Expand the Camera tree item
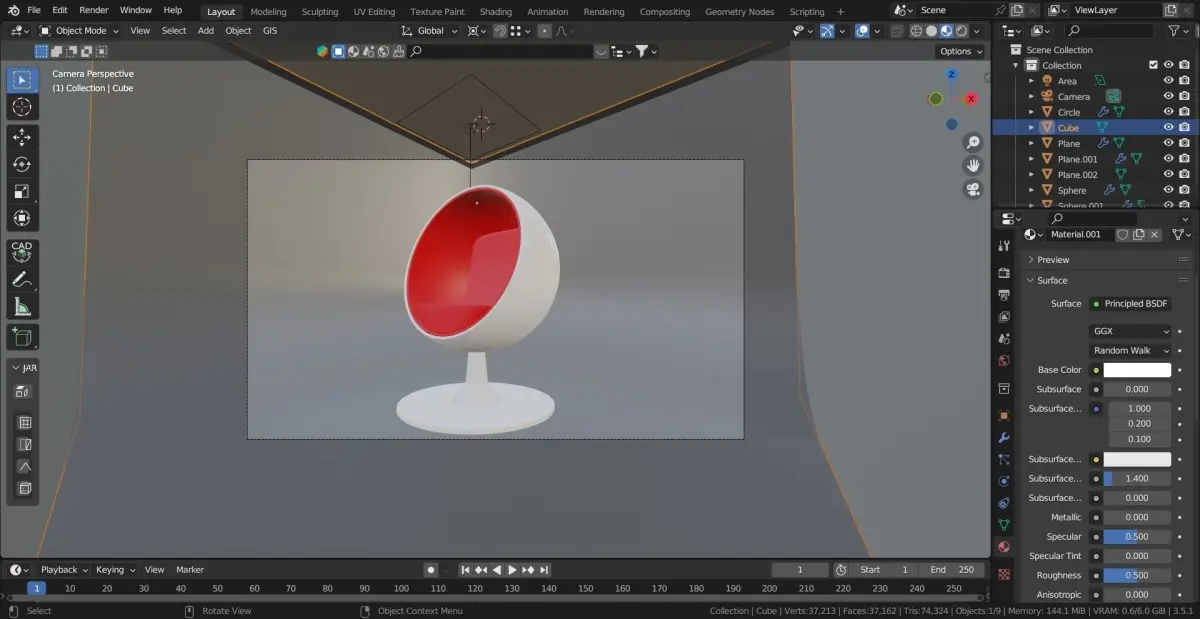Image resolution: width=1200 pixels, height=619 pixels. tap(1032, 97)
